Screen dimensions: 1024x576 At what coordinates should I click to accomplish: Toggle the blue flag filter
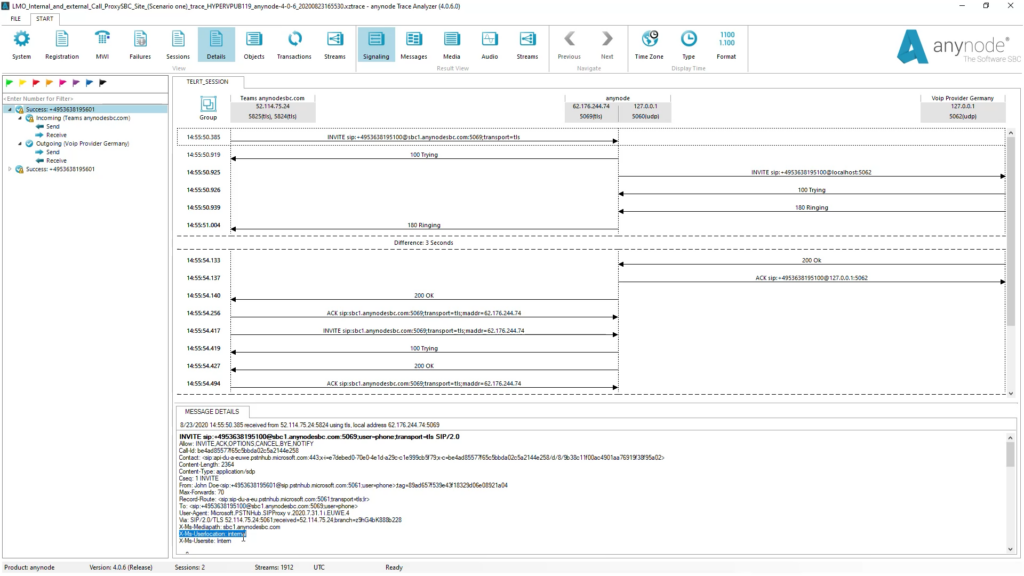click(89, 83)
